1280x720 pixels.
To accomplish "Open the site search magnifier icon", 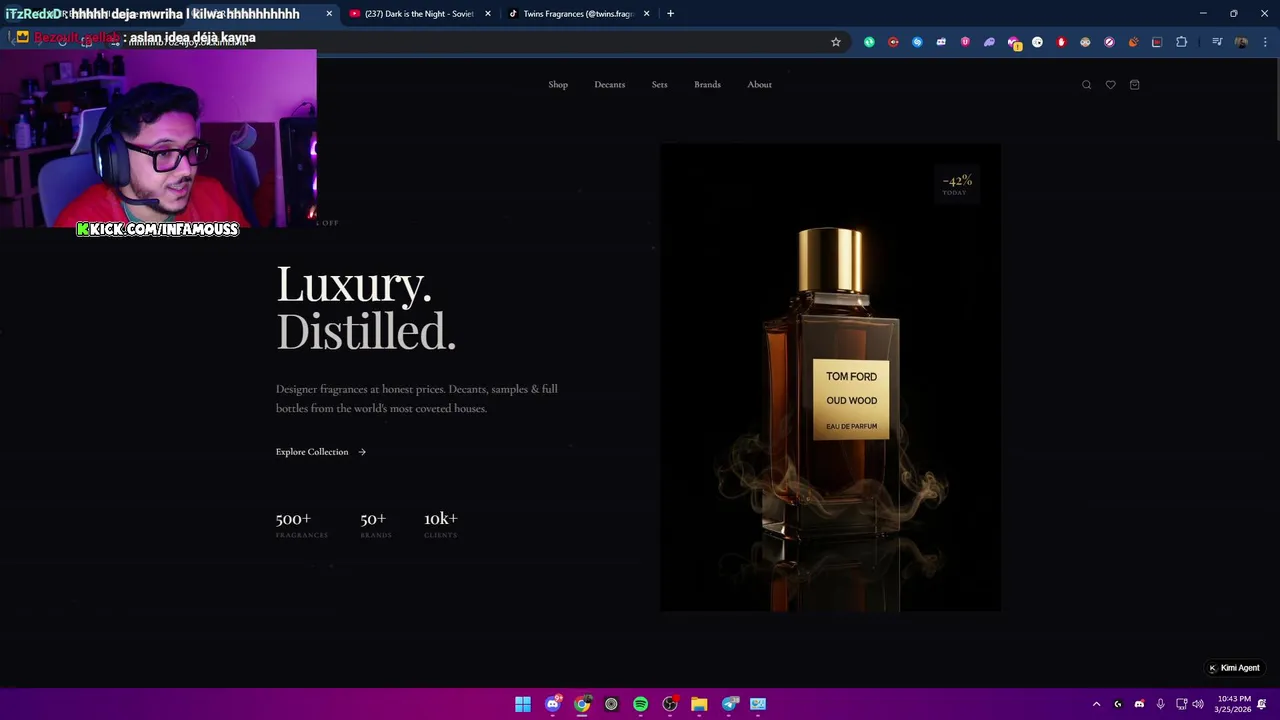I will coord(1086,85).
